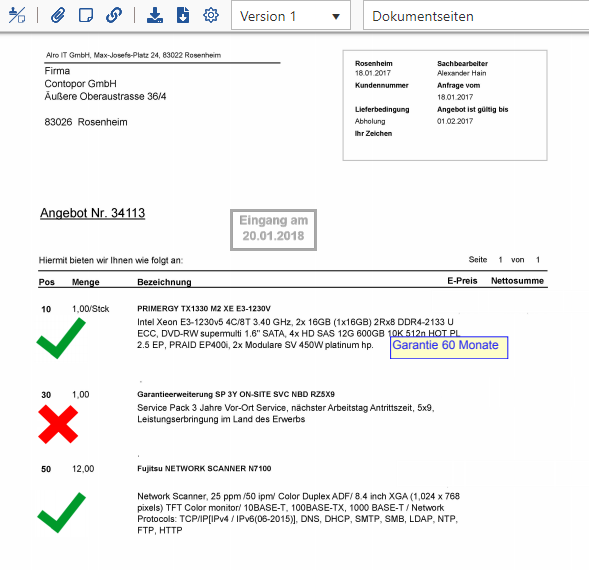Click the Lieferbedingung value Abholung

click(370, 121)
